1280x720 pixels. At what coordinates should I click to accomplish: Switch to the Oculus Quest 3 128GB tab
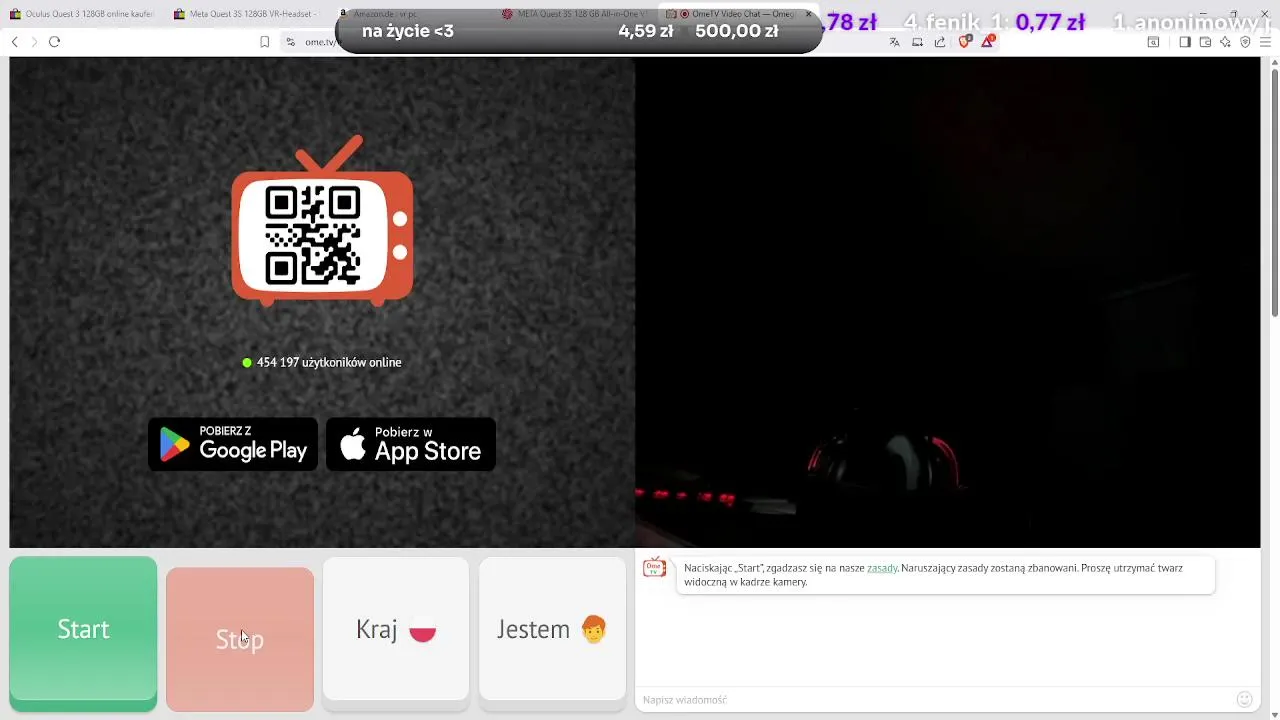coord(82,14)
